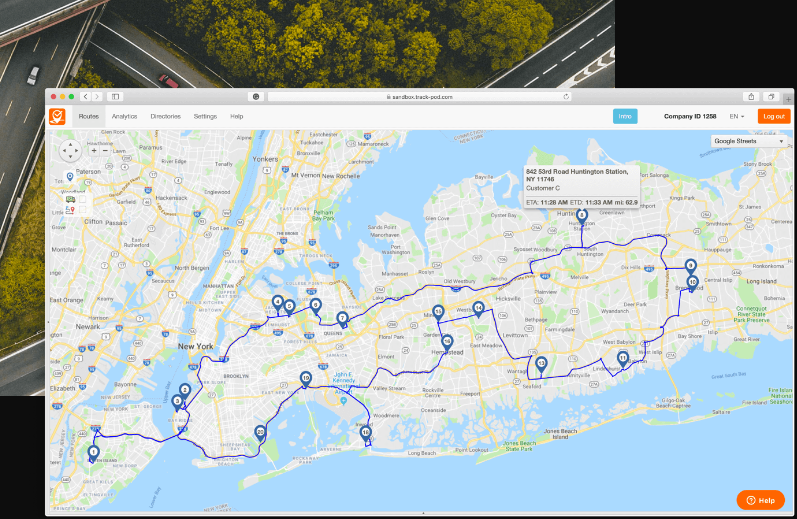Show all tabs with the tab overview icon
This screenshot has height=519, width=797.
click(x=771, y=97)
